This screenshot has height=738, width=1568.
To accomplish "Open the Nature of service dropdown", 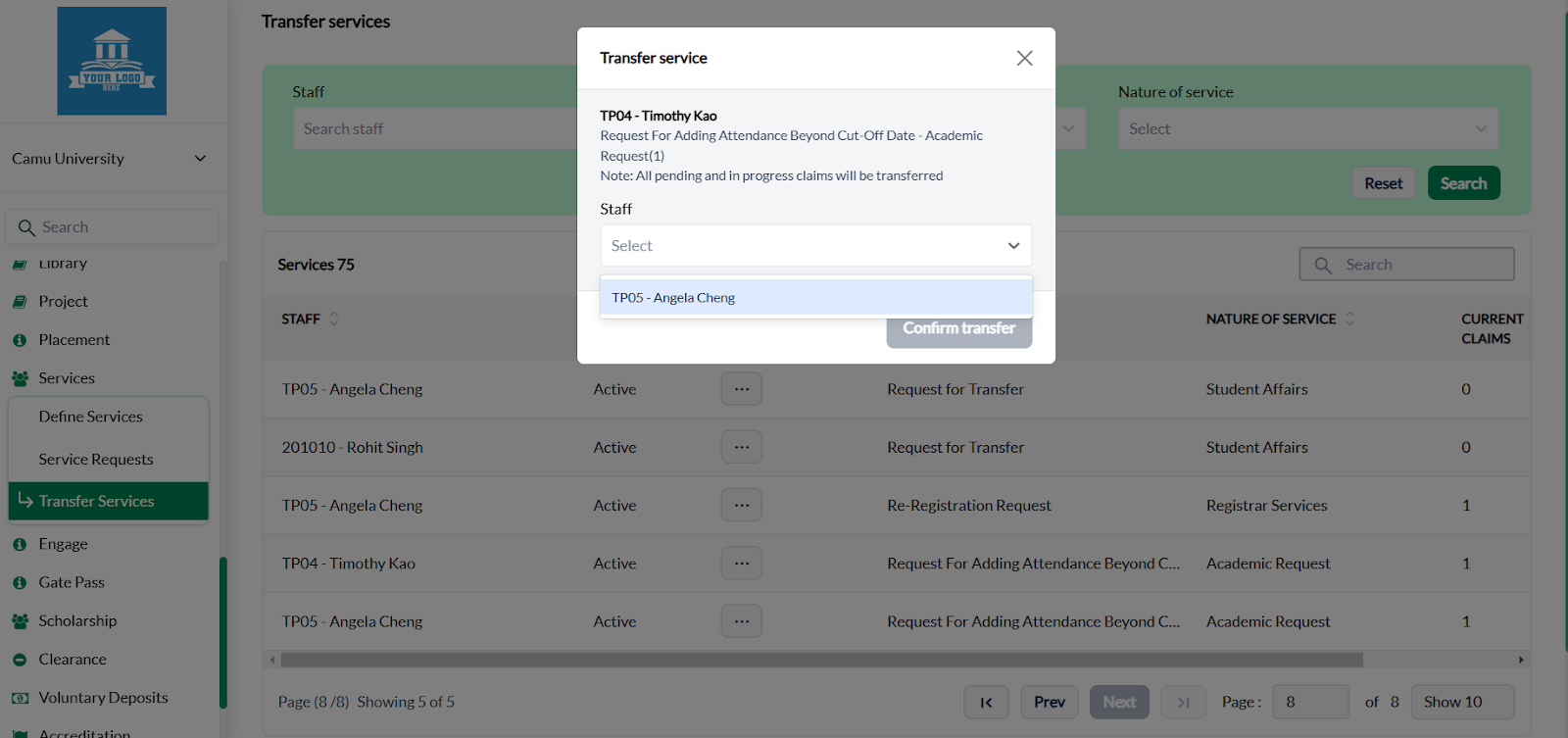I will coord(1307,128).
